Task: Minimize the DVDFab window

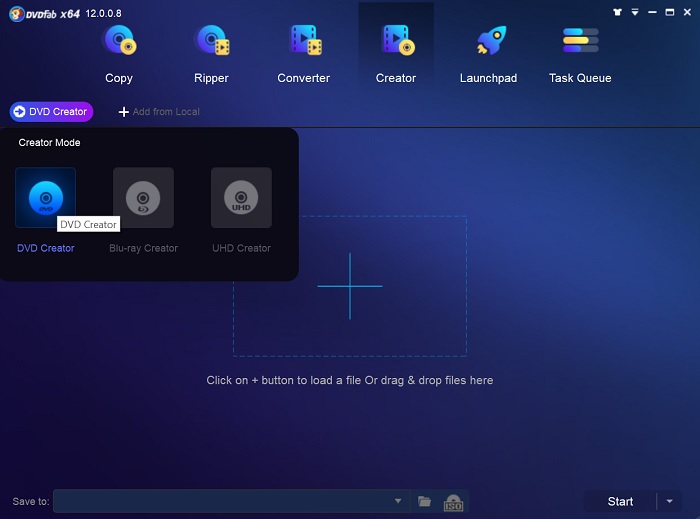Action: click(x=652, y=12)
